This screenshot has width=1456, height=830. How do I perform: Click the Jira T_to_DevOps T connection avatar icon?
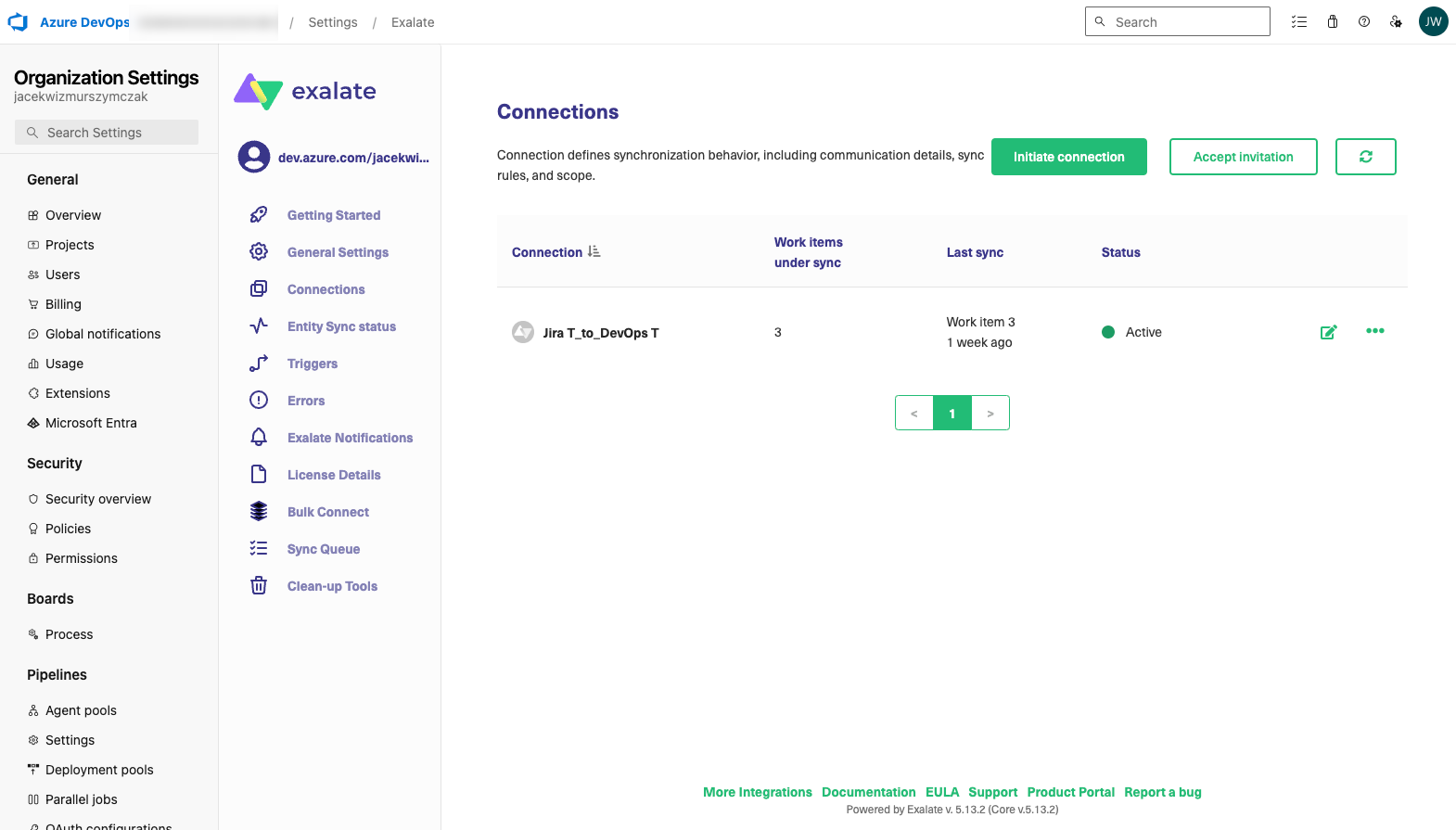(523, 332)
